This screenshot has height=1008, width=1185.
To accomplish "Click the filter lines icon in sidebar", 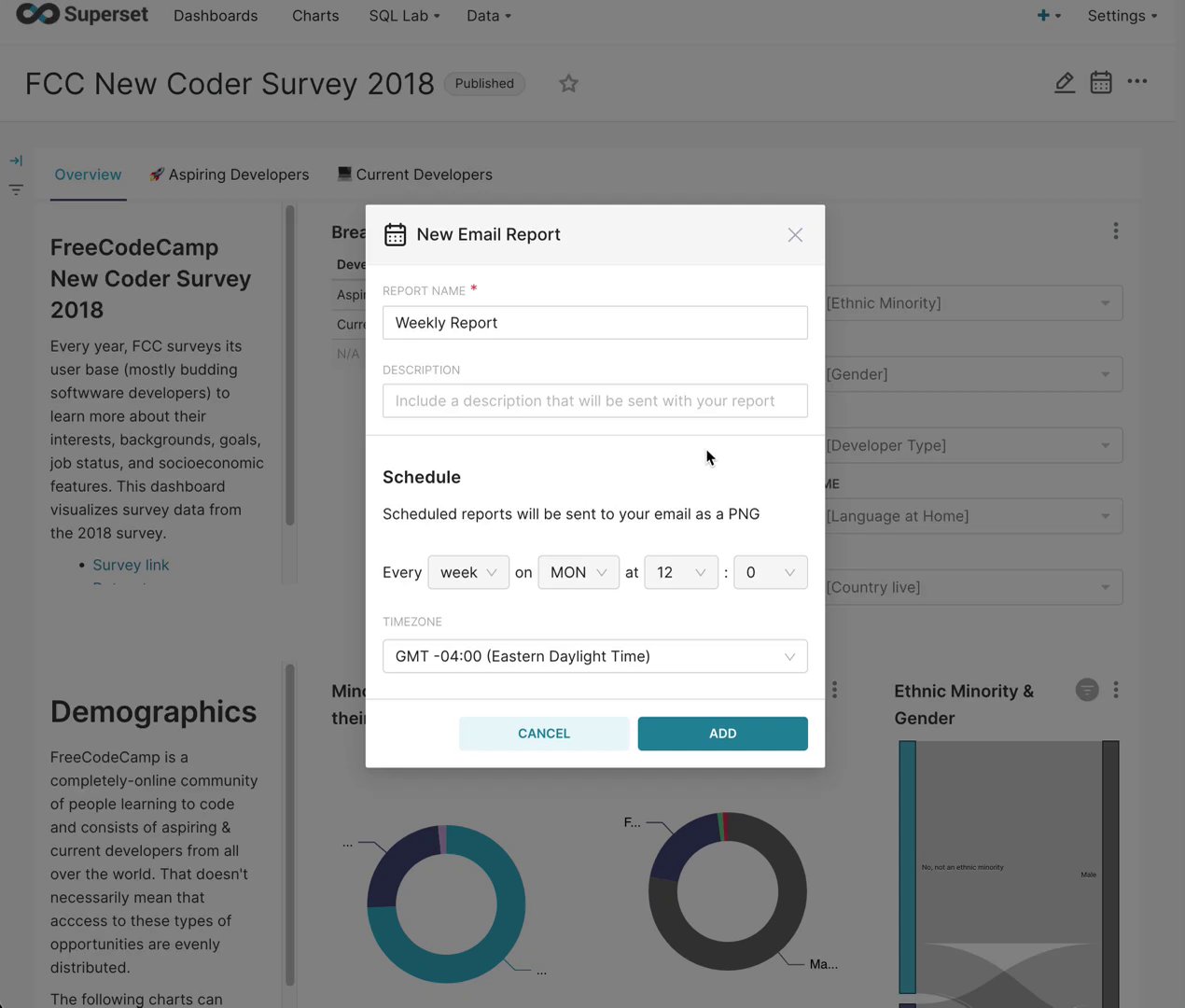I will 16,189.
